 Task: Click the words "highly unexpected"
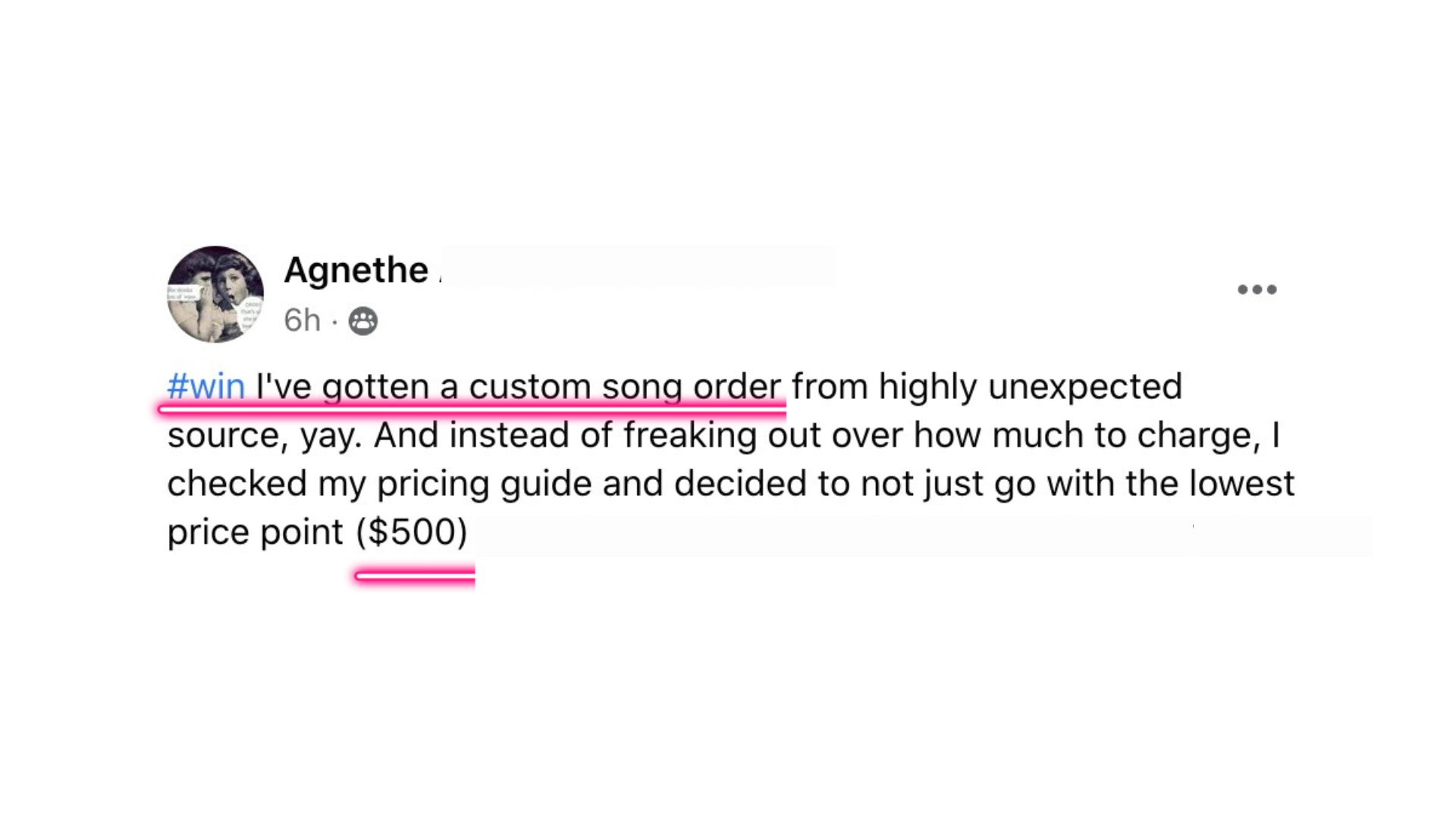click(x=1030, y=387)
